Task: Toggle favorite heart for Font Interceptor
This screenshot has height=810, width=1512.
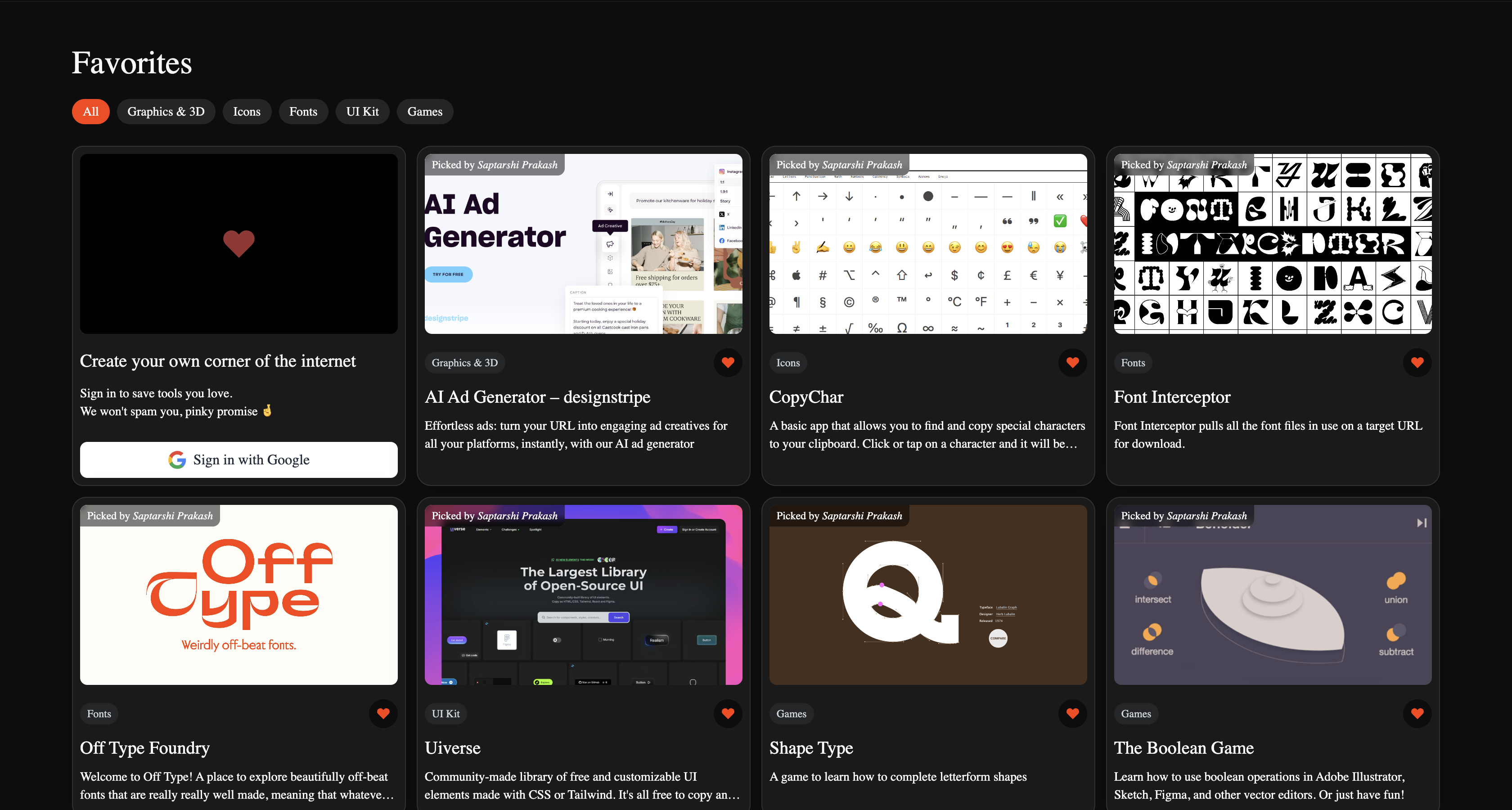Action: click(x=1417, y=363)
